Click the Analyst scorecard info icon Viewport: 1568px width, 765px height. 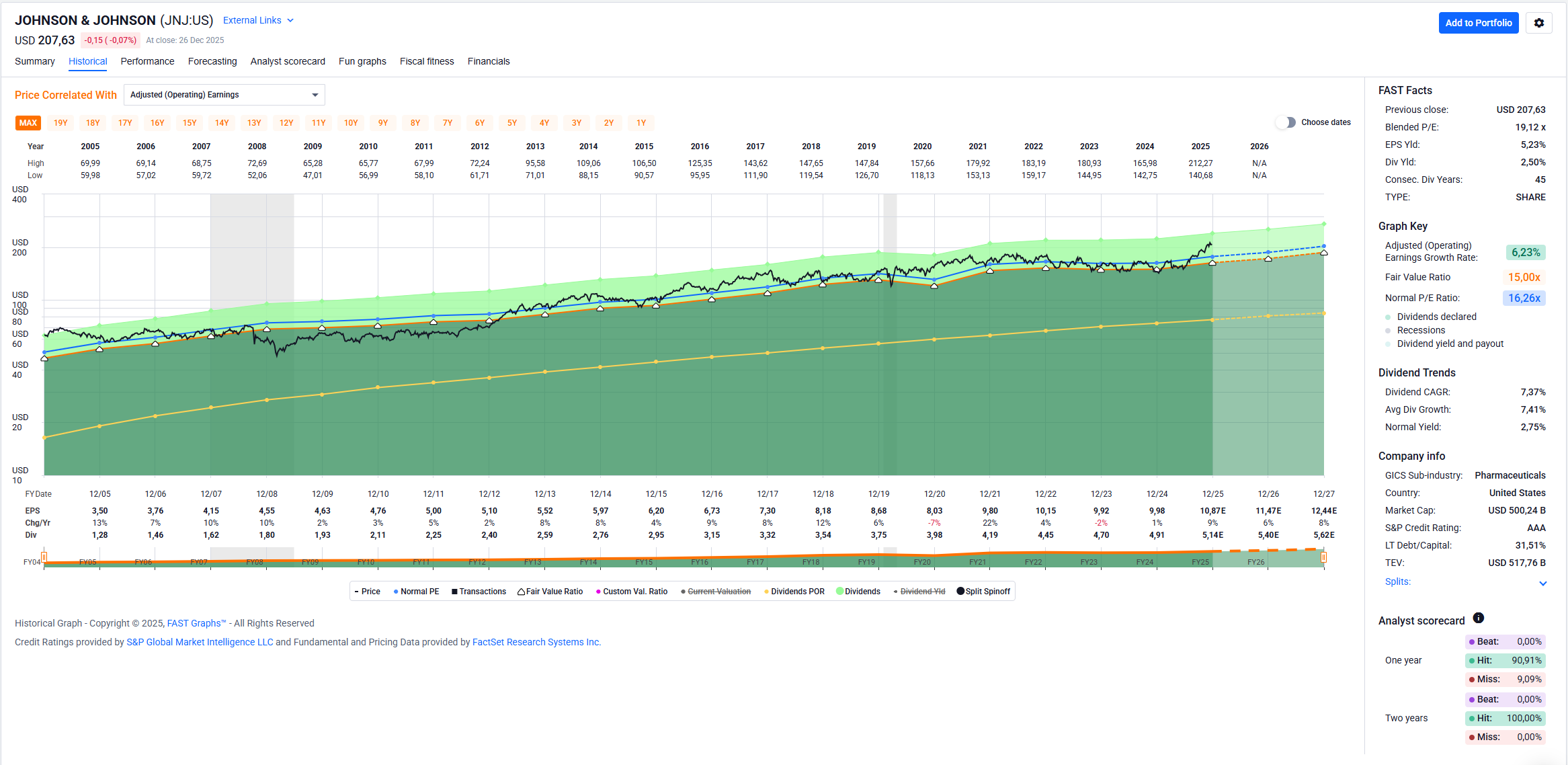click(x=1479, y=618)
